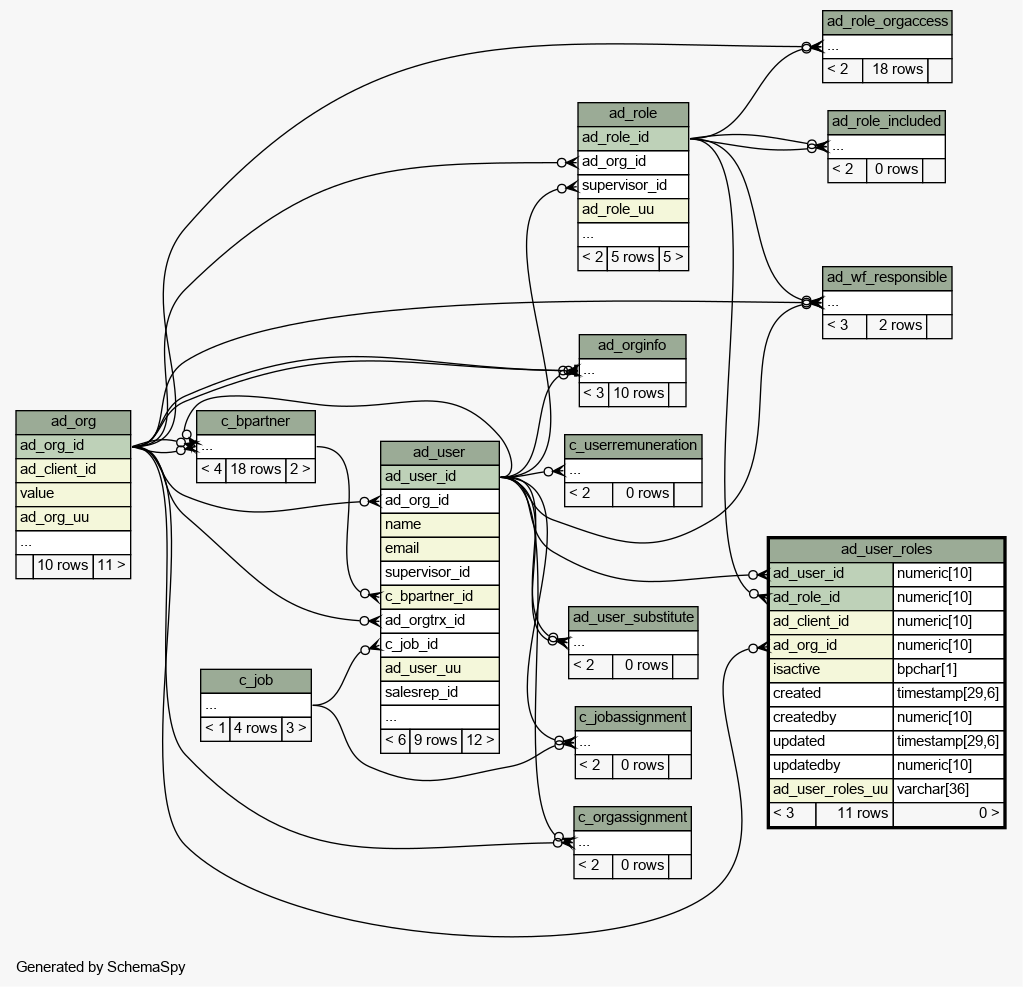The width and height of the screenshot is (1023, 987).
Task: Click '18 rows' count in ad_role_orgaccess
Action: click(895, 70)
